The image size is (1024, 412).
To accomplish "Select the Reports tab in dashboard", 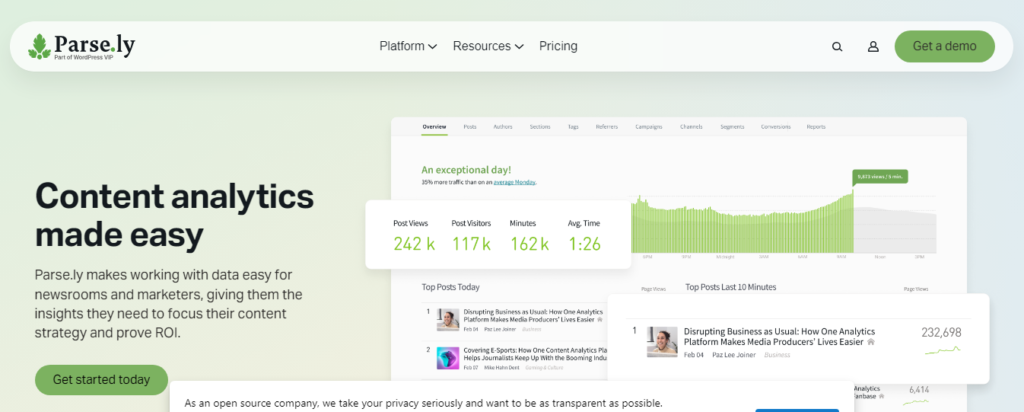I will click(x=816, y=127).
